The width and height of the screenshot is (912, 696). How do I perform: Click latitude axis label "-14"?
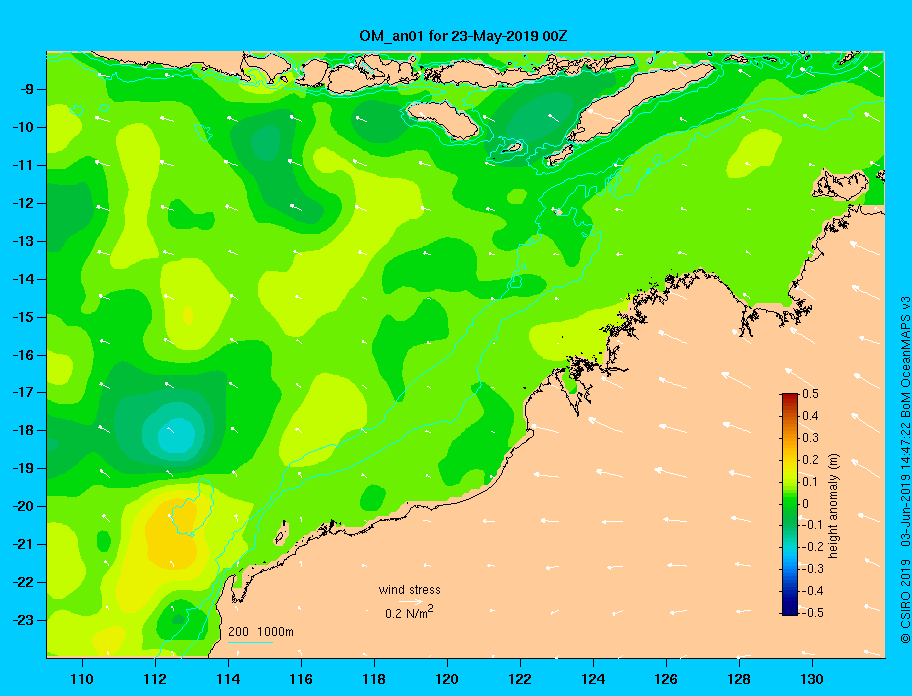[23, 279]
